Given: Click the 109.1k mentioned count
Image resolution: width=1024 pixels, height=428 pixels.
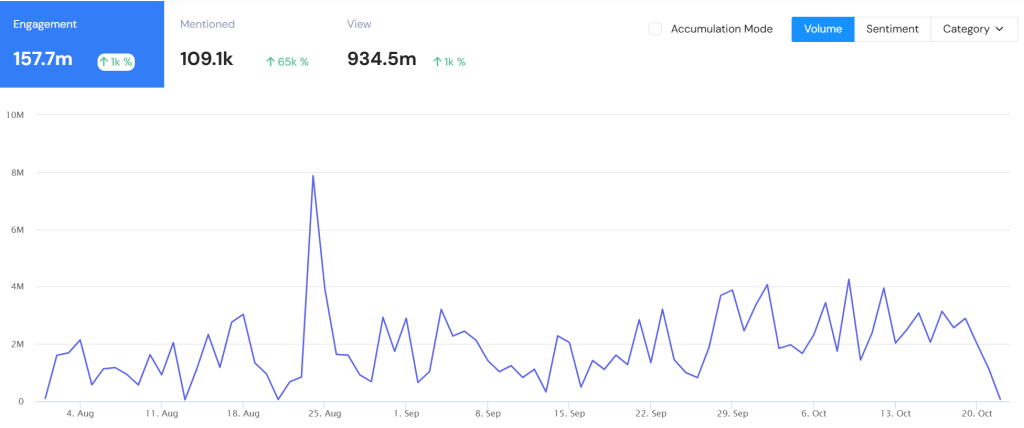Looking at the screenshot, I should point(207,59).
